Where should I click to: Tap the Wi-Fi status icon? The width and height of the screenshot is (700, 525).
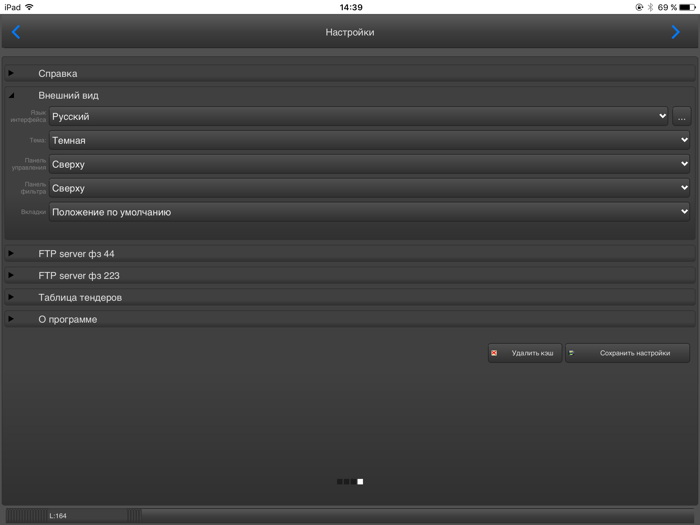click(x=29, y=7)
